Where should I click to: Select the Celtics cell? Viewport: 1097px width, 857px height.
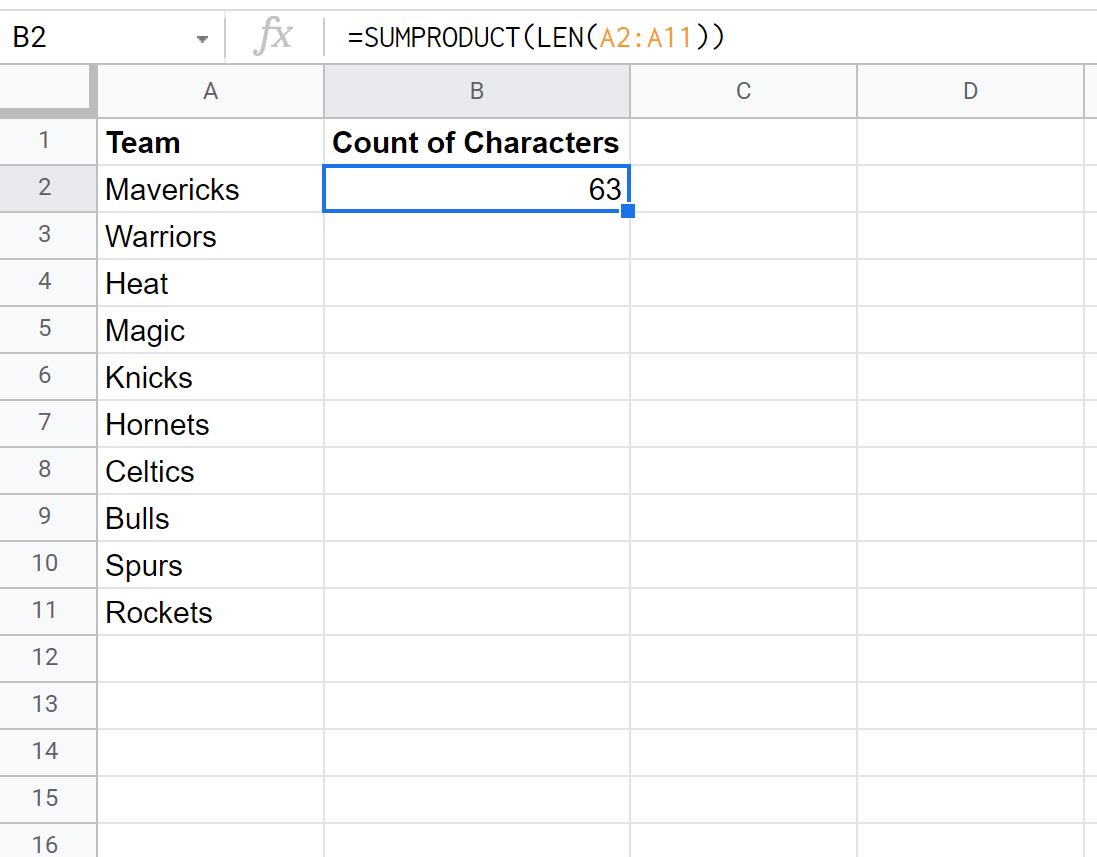pos(211,471)
